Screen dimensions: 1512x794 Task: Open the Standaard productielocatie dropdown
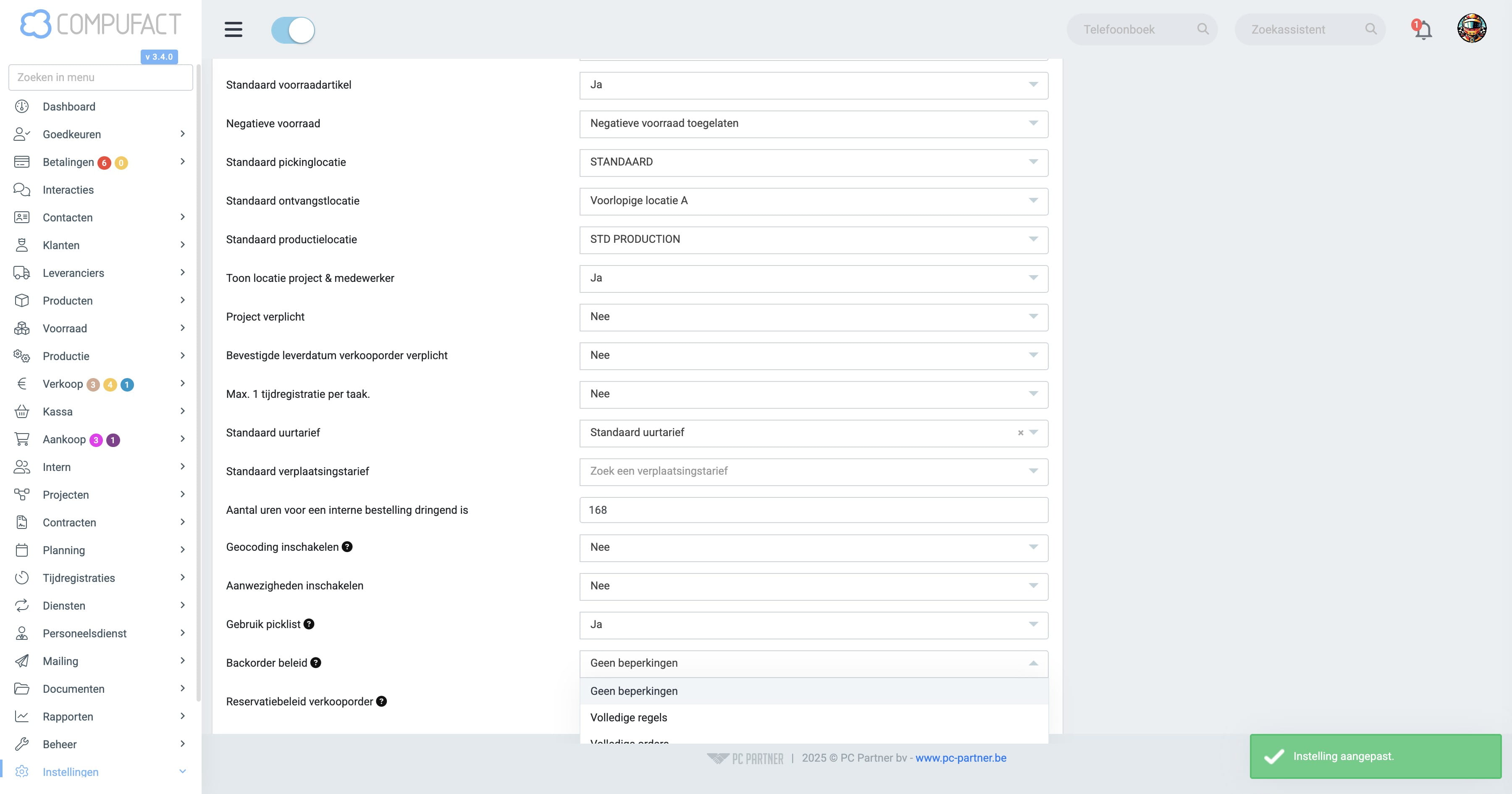(x=814, y=239)
